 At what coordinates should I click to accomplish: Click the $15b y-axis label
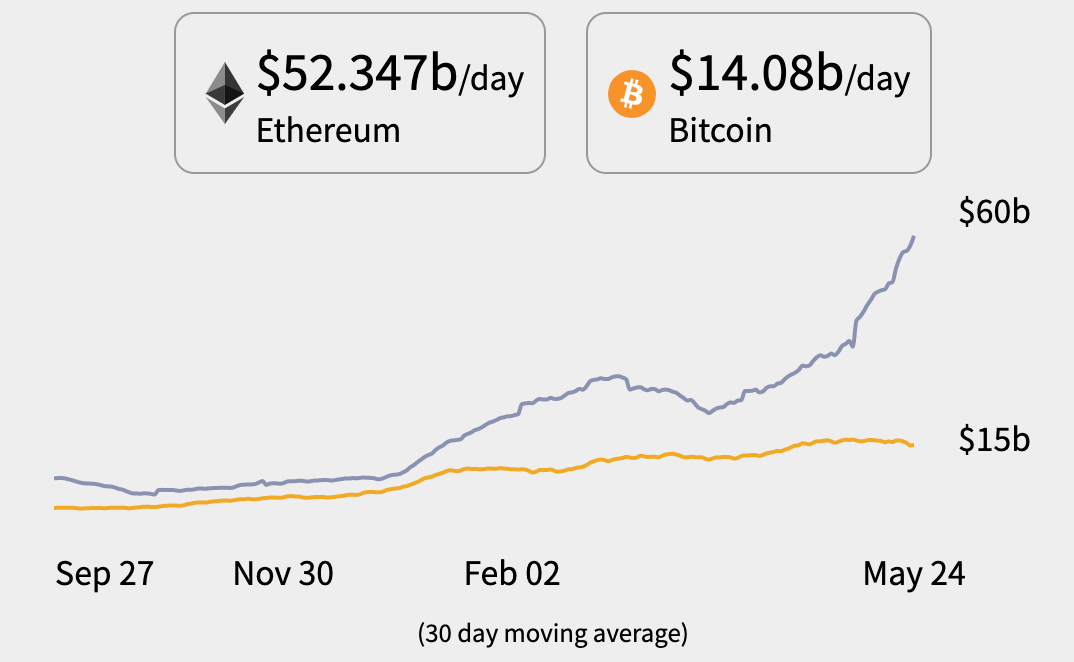[x=994, y=439]
